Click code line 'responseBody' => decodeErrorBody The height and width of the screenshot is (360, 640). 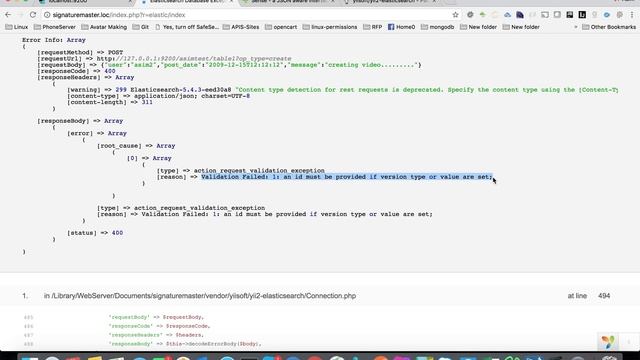click(x=184, y=344)
